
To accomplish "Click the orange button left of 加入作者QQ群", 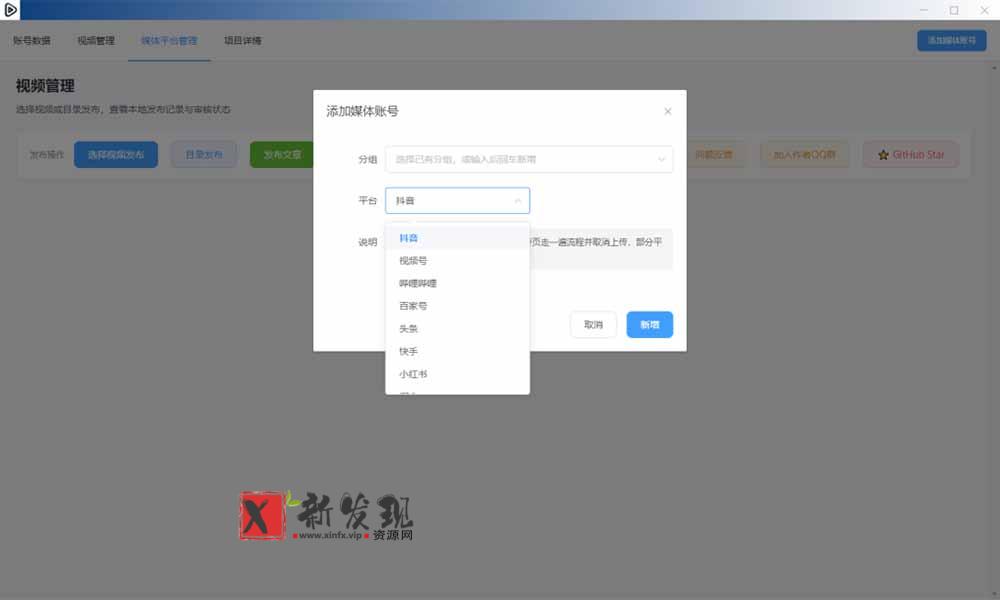I will coord(714,155).
